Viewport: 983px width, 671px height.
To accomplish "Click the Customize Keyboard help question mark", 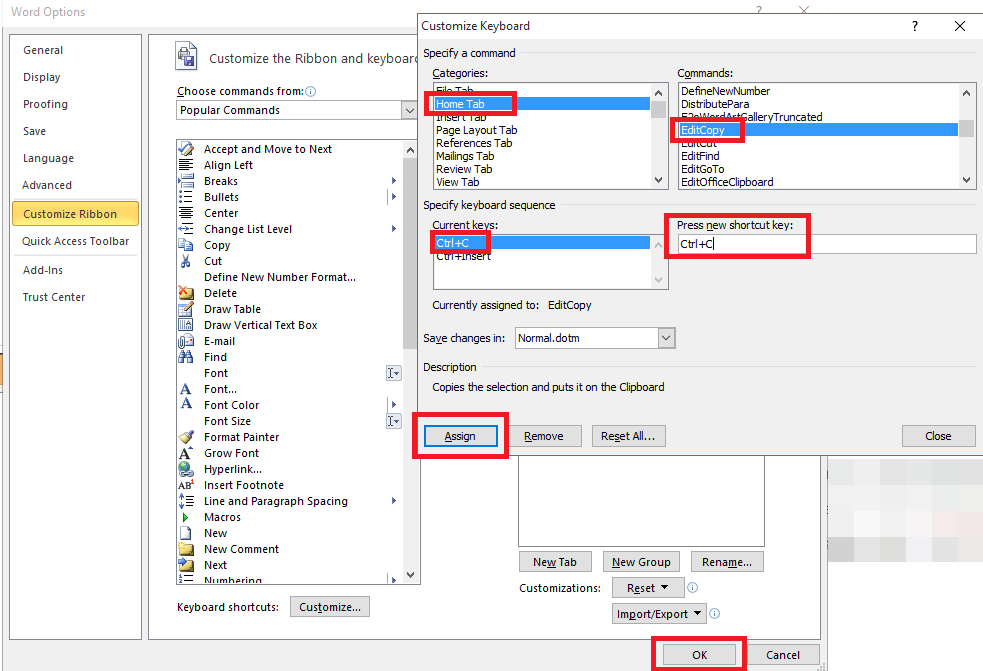I will click(x=914, y=26).
